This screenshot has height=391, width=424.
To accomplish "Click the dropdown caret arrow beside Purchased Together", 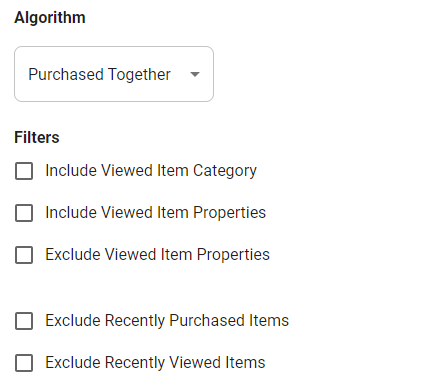I will [195, 74].
